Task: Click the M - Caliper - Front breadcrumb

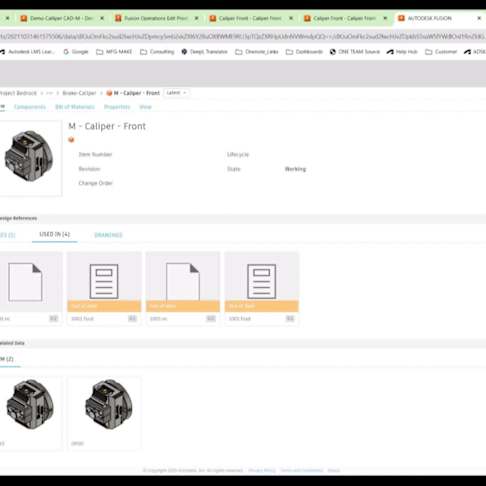Action: (x=133, y=93)
